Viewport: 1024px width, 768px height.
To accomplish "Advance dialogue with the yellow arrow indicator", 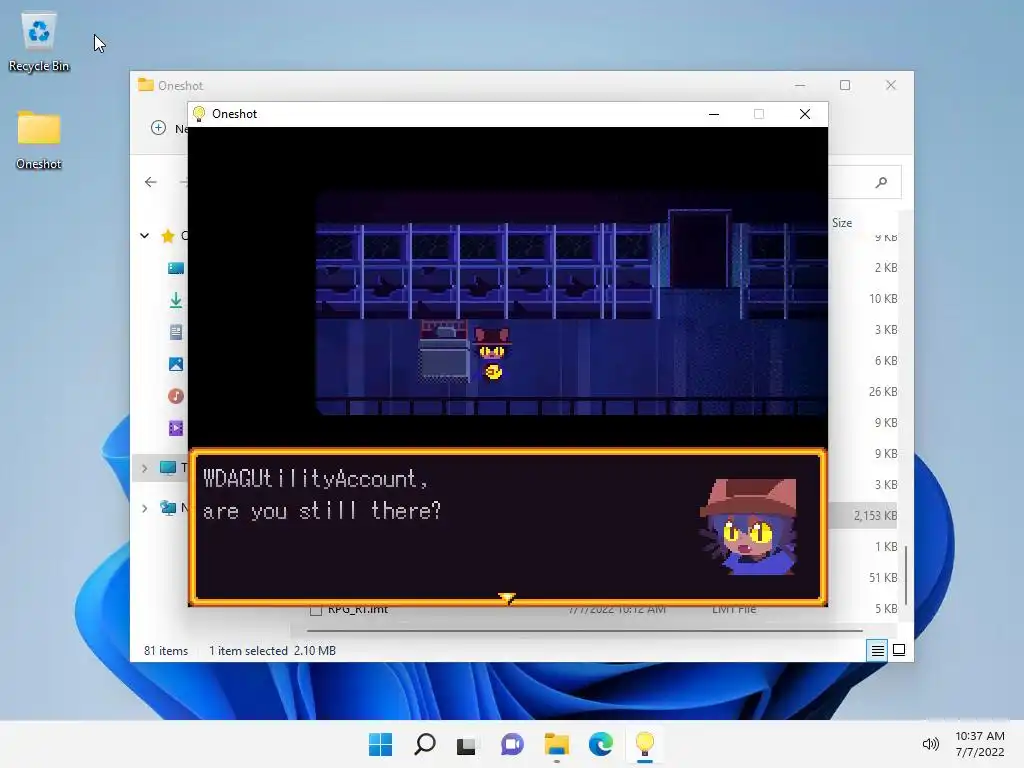I will pyautogui.click(x=507, y=597).
